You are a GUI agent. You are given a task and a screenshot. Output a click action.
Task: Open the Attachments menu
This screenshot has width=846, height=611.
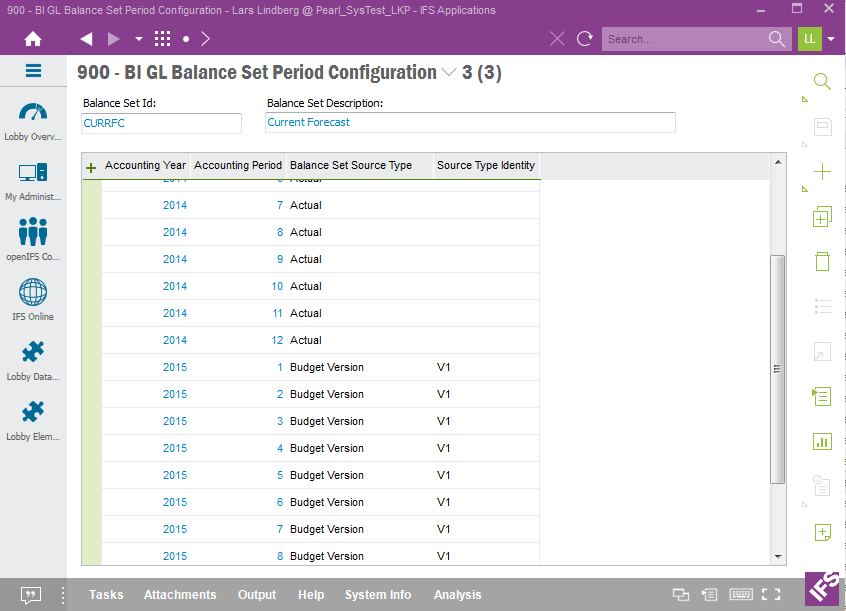tap(180, 595)
